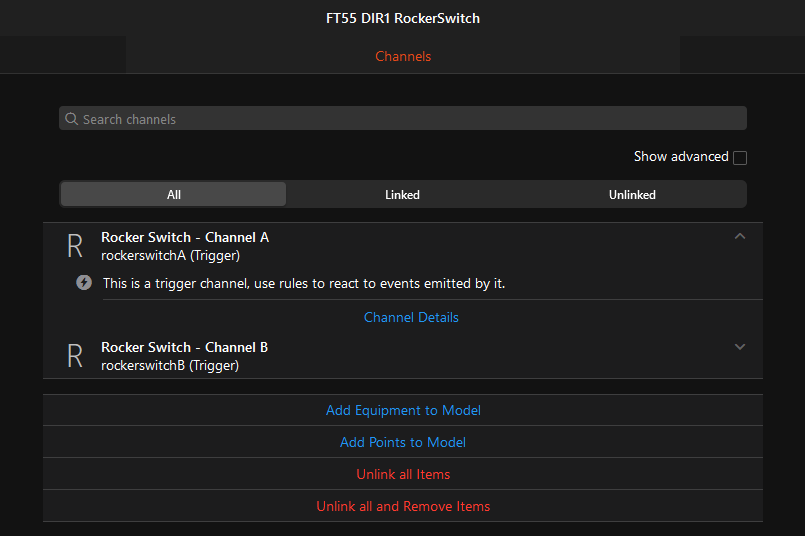805x536 pixels.
Task: Collapse Rocker Switch Channel A chevron
Action: (740, 237)
